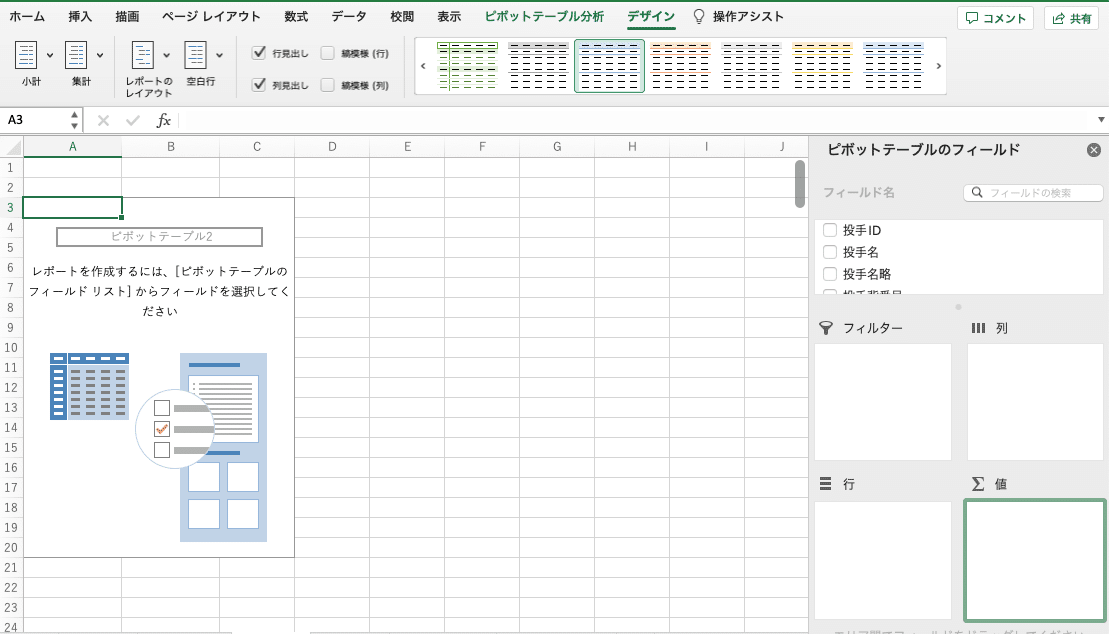Switch to ピボットテーブル分析 tab

[544, 16]
